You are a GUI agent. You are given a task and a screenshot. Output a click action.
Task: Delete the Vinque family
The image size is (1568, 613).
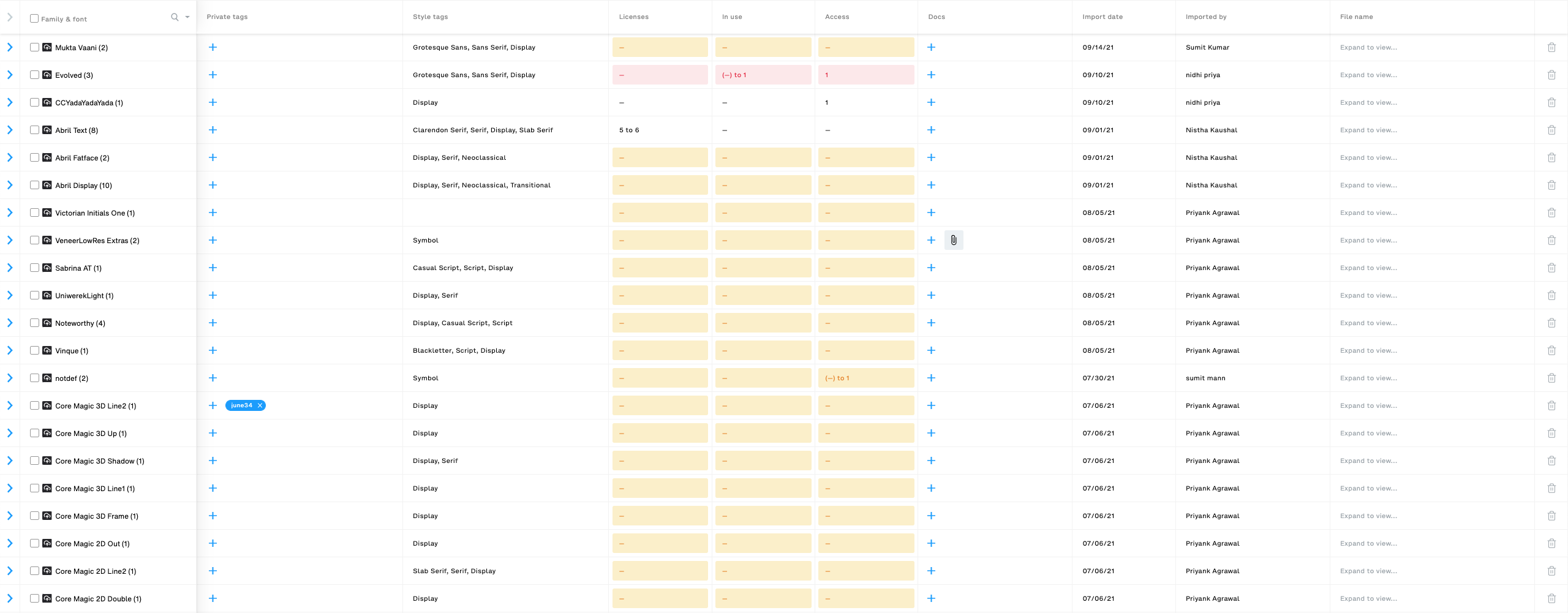click(1551, 350)
